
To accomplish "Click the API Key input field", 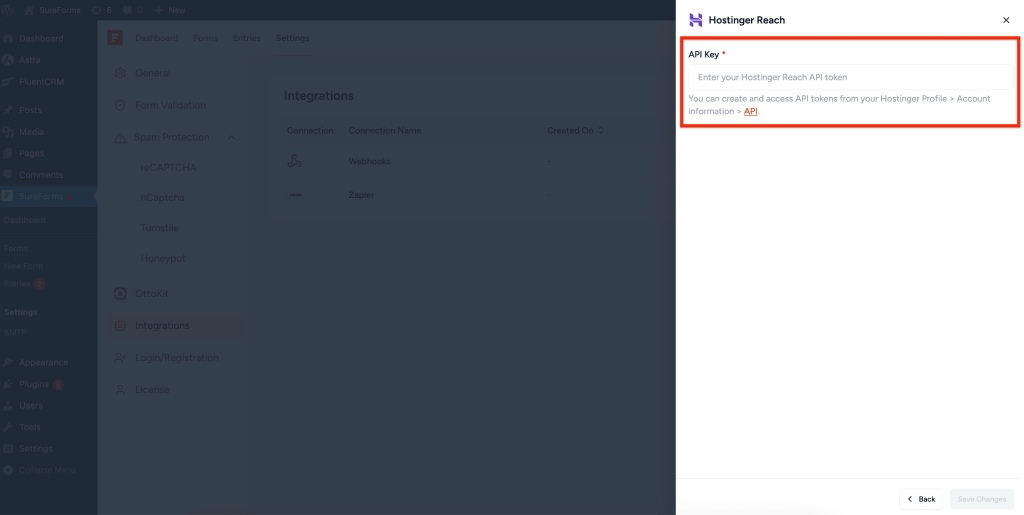I will [x=849, y=77].
